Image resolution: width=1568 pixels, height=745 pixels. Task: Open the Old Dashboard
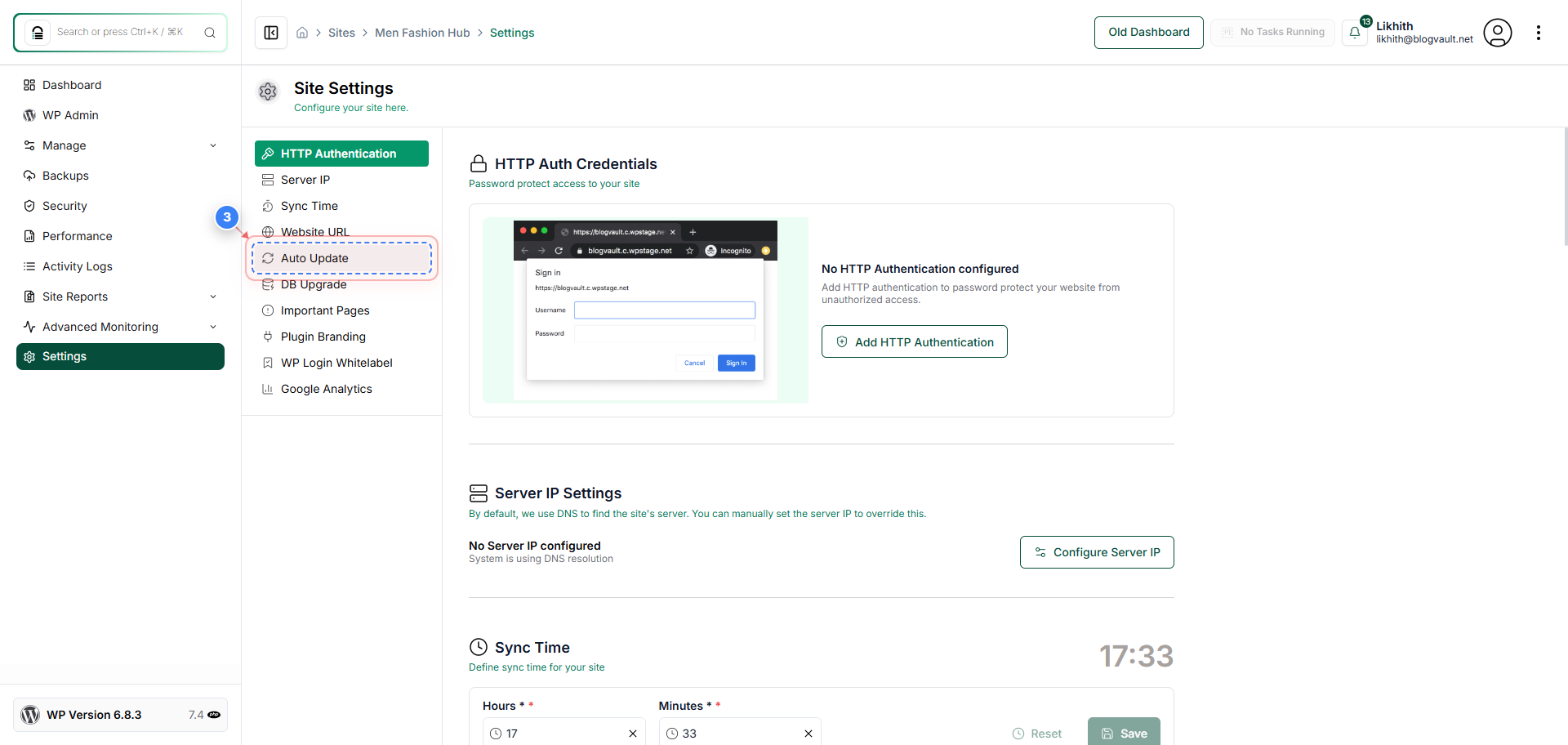1148,33
